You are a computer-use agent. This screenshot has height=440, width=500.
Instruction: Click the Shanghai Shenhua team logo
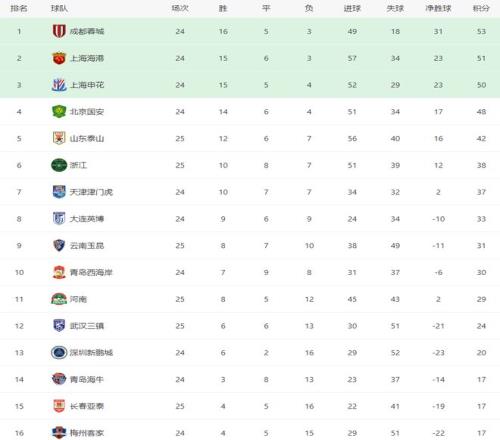tap(59, 85)
